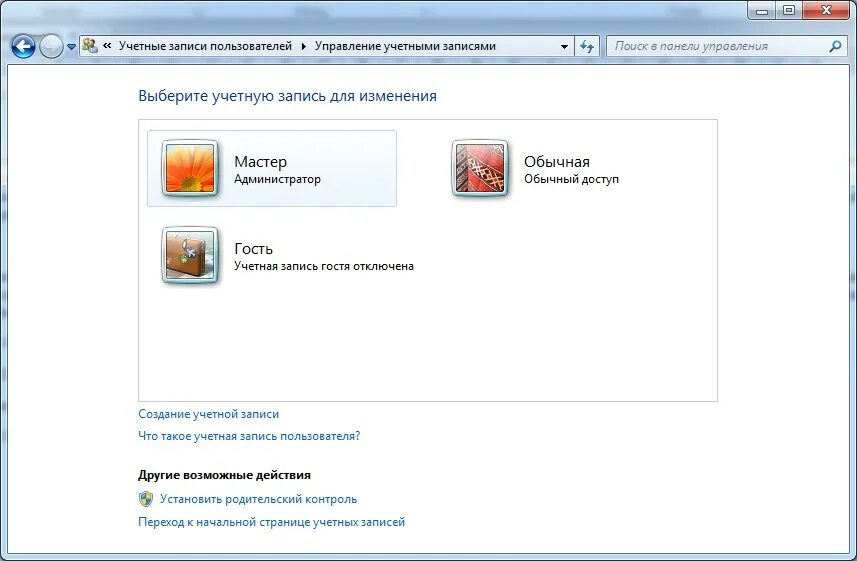Click the magnifier search icon
Screen dimensions: 857x561
point(835,46)
